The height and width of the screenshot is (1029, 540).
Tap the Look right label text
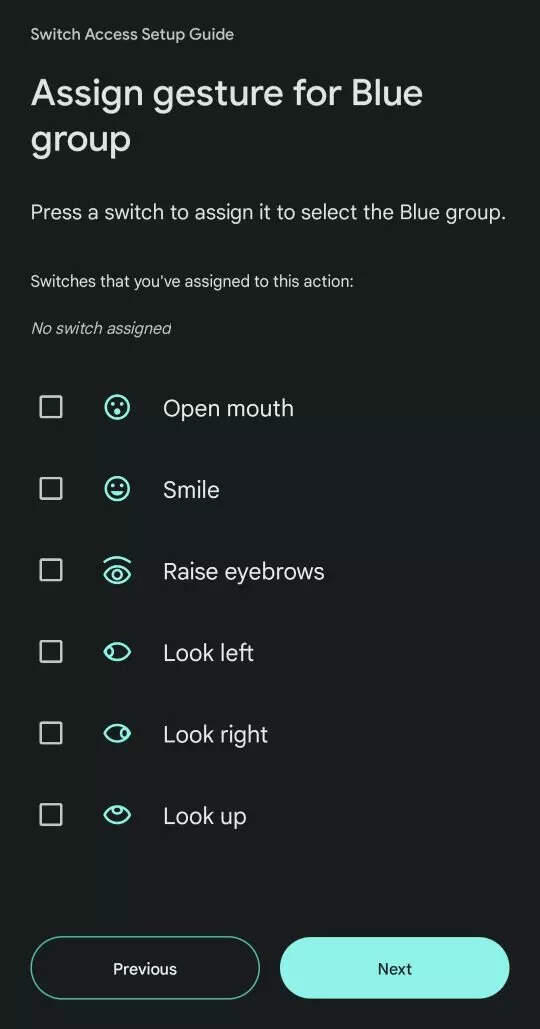(x=216, y=735)
